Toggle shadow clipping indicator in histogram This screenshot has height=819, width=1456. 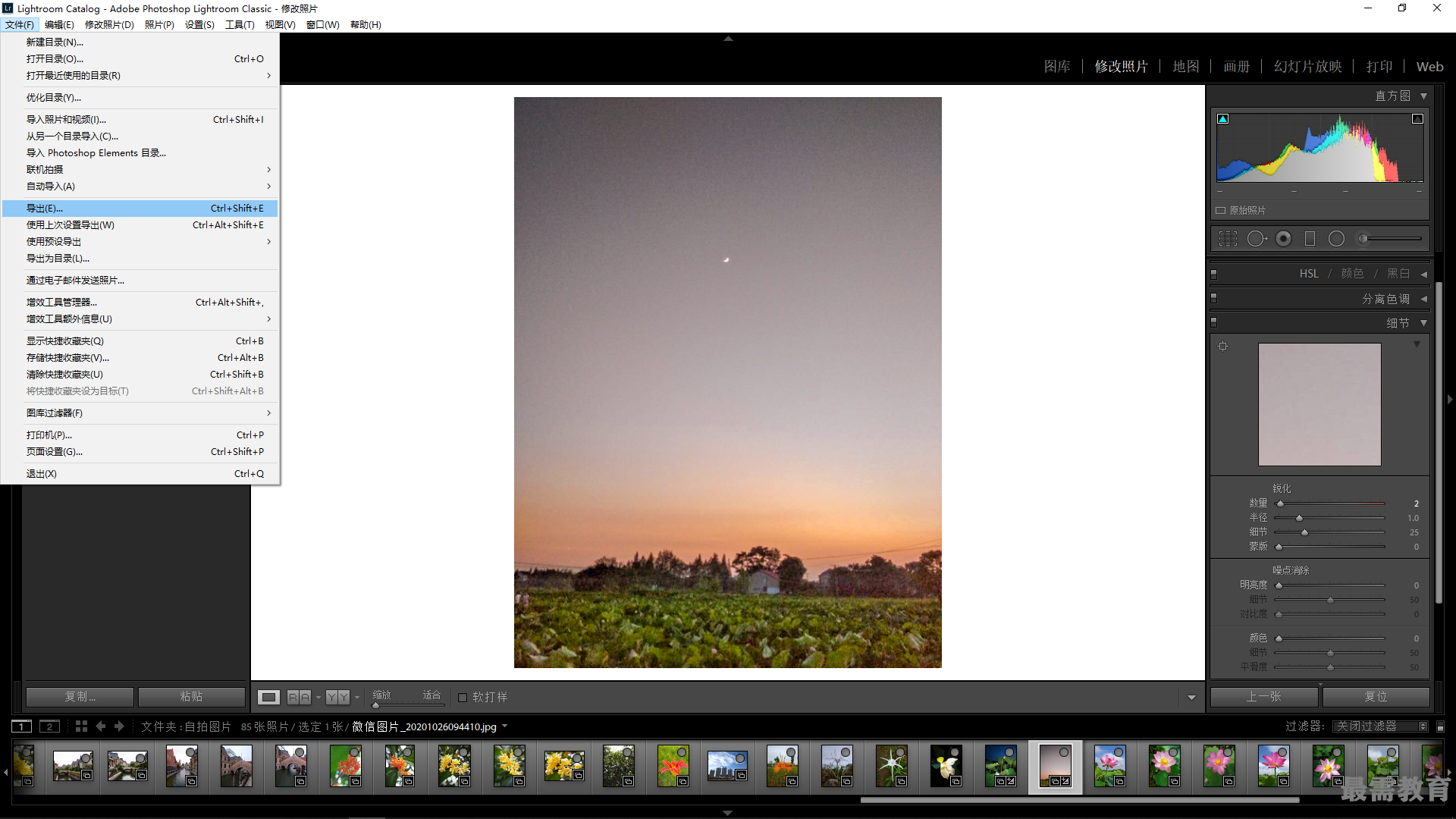(x=1222, y=119)
